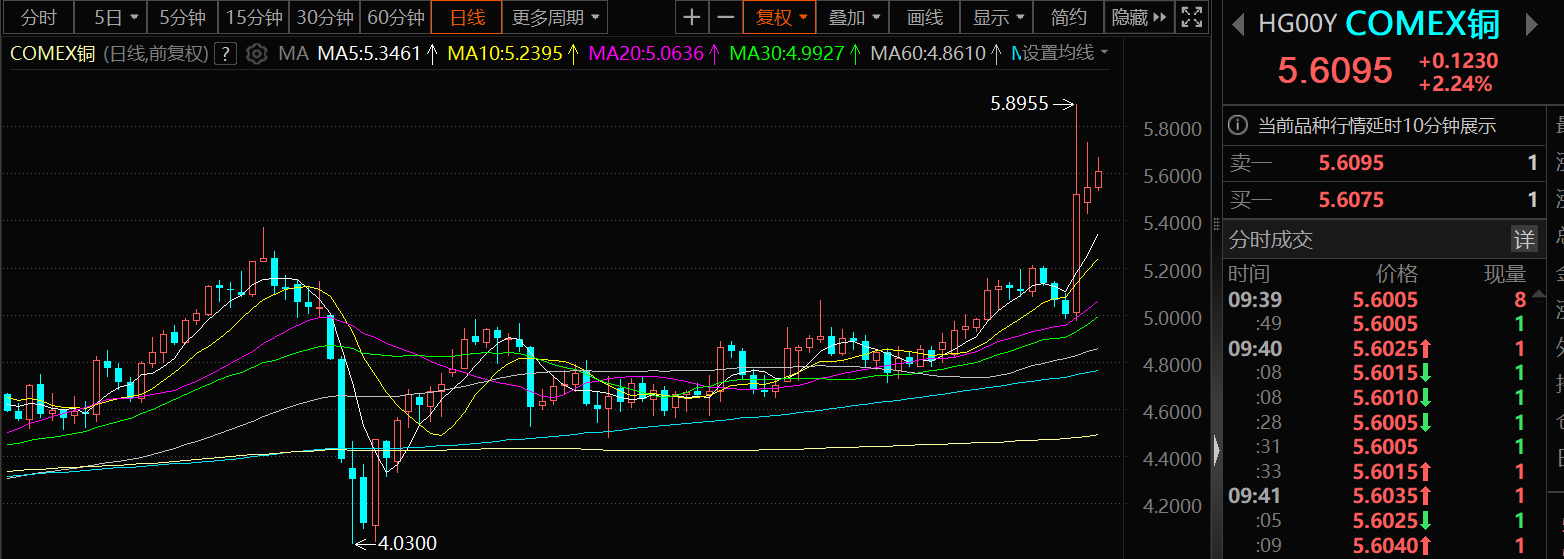Zoom out chart with minus icon
The image size is (1564, 559).
coord(726,17)
